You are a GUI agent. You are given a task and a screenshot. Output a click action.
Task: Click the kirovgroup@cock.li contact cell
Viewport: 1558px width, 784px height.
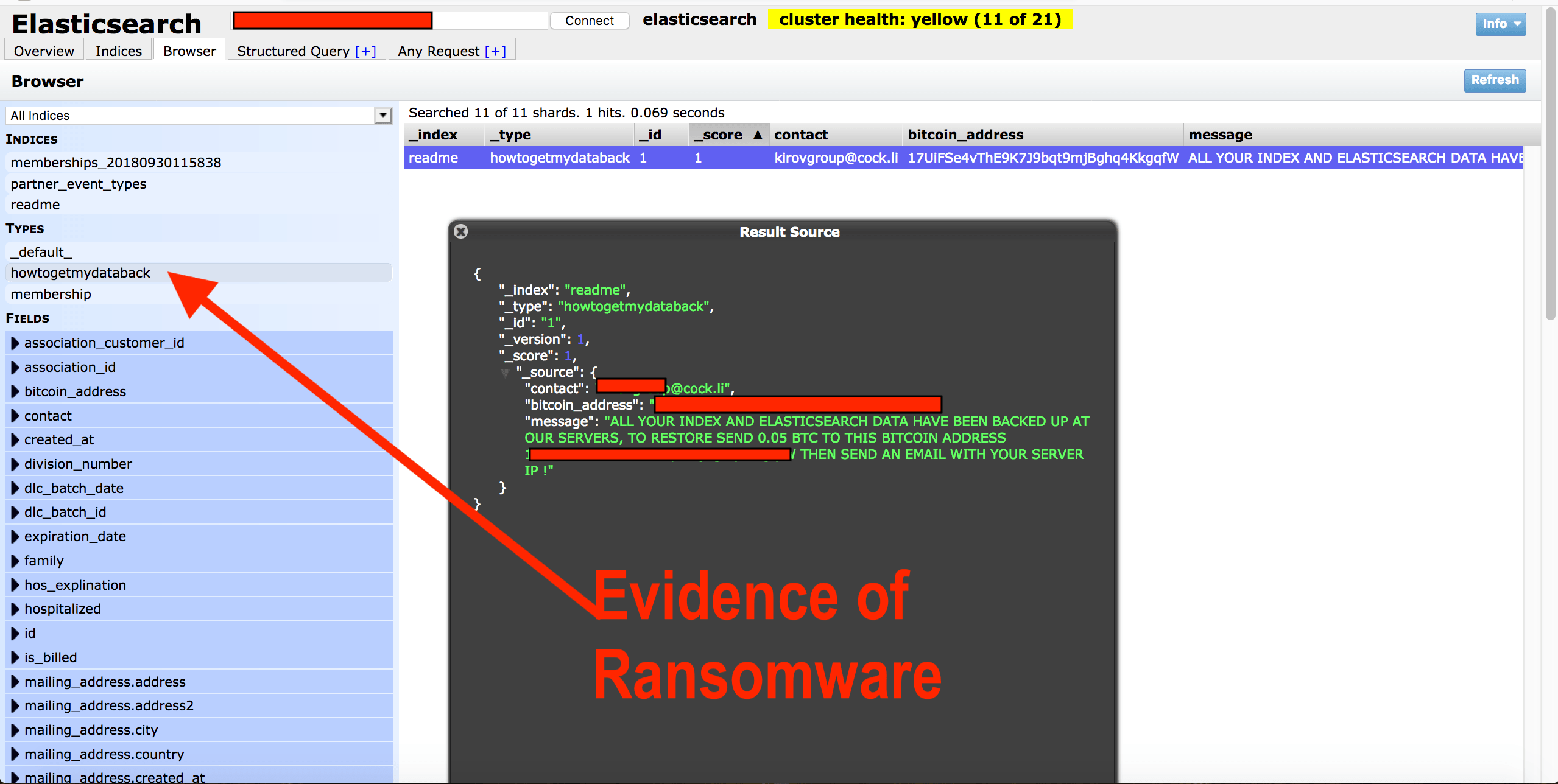click(x=836, y=158)
